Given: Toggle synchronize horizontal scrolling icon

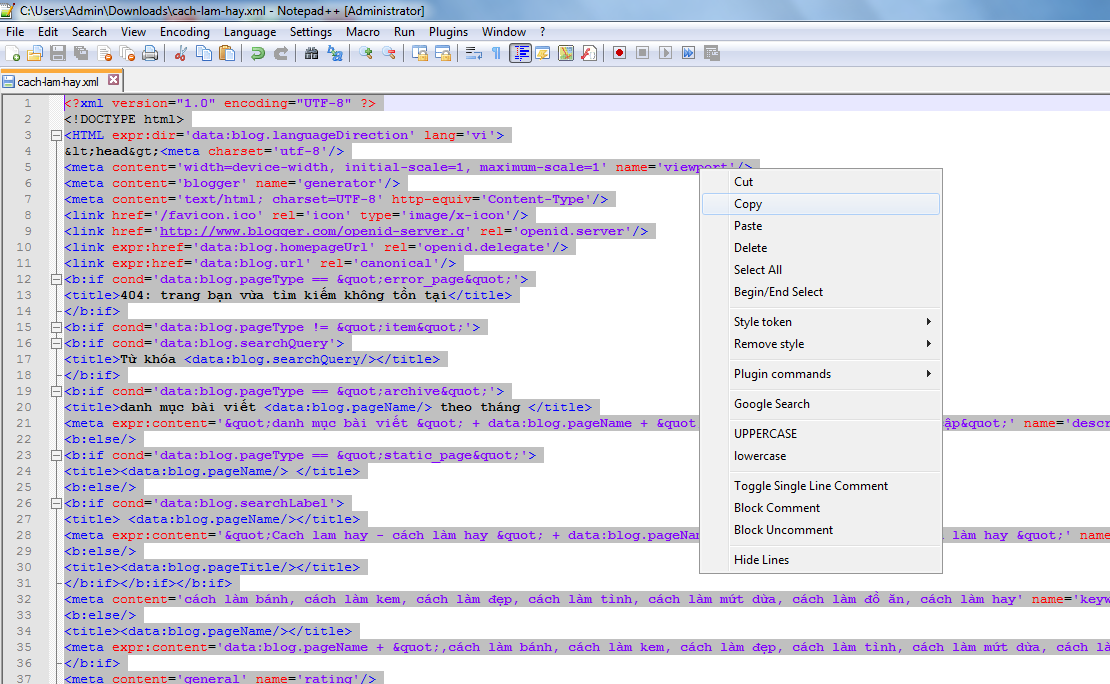Looking at the screenshot, I should pos(443,53).
